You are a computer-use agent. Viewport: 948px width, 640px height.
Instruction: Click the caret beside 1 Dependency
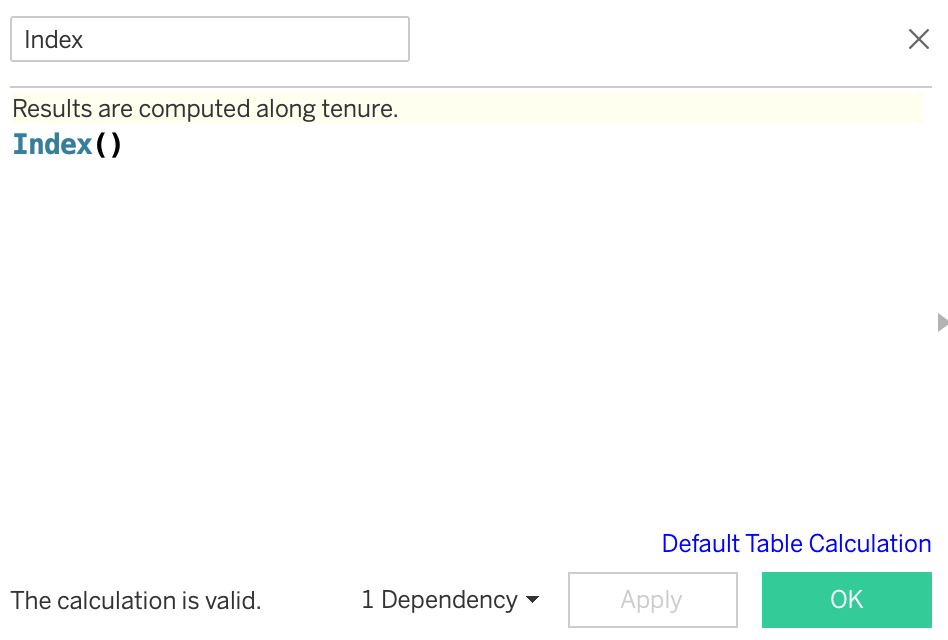(x=532, y=600)
